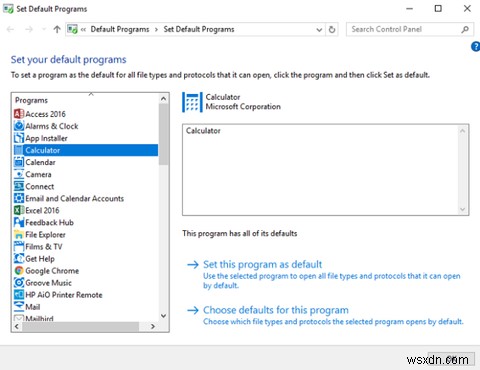This screenshot has width=480, height=370.
Task: Click Set this program as default
Action: (x=263, y=264)
